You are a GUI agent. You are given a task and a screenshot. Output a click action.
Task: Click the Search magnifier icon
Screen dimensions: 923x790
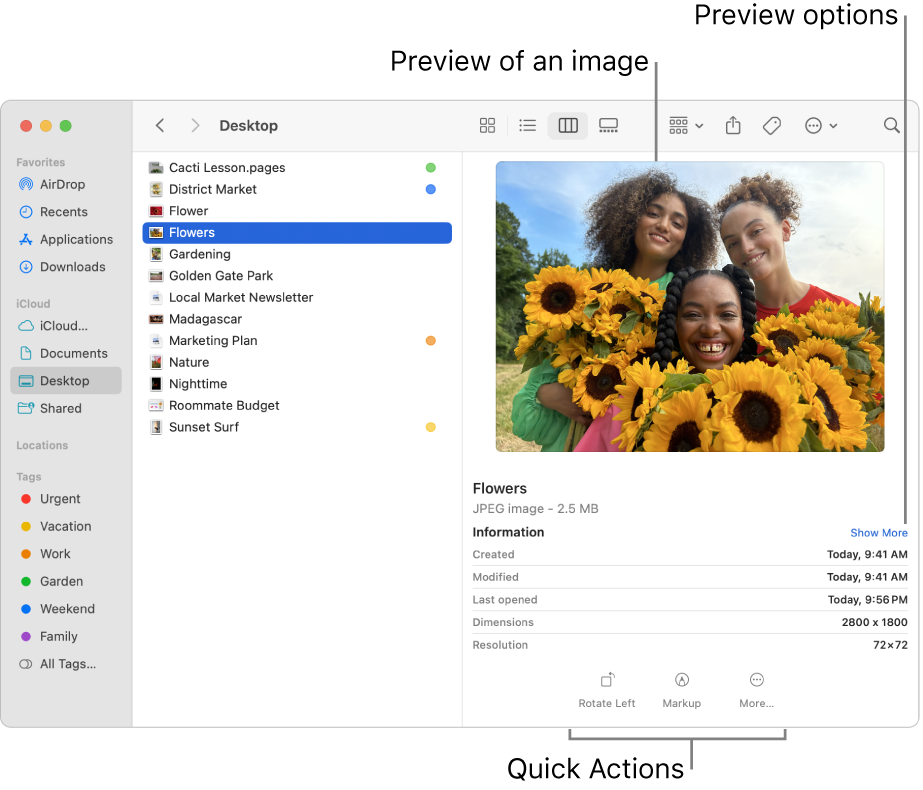click(891, 126)
